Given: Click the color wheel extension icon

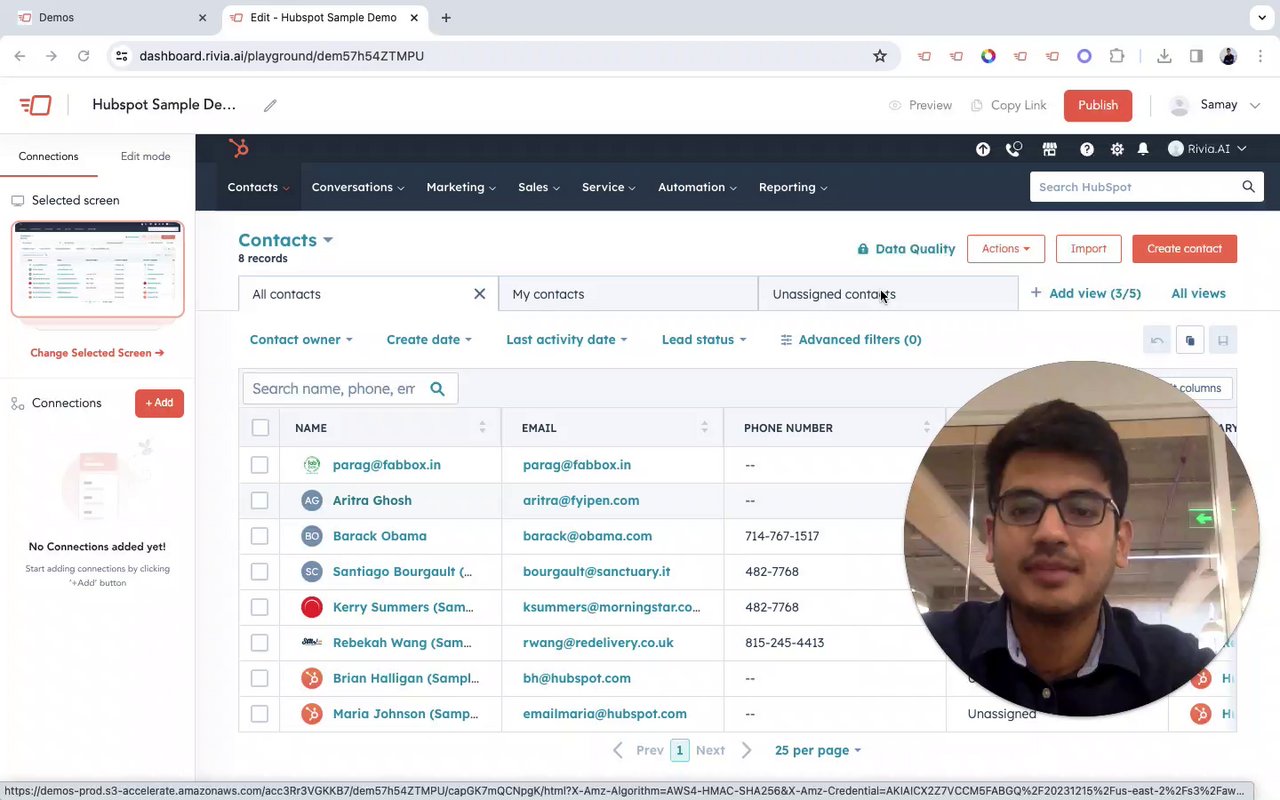Looking at the screenshot, I should [988, 56].
